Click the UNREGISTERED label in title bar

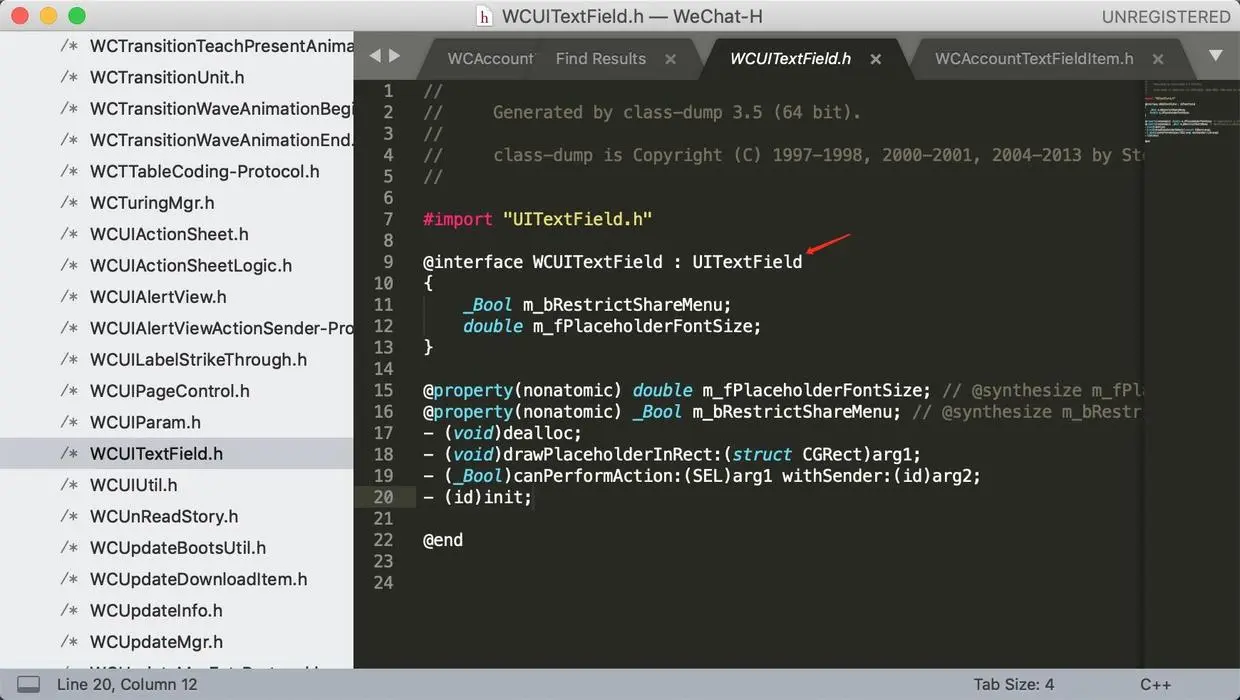click(x=1166, y=16)
